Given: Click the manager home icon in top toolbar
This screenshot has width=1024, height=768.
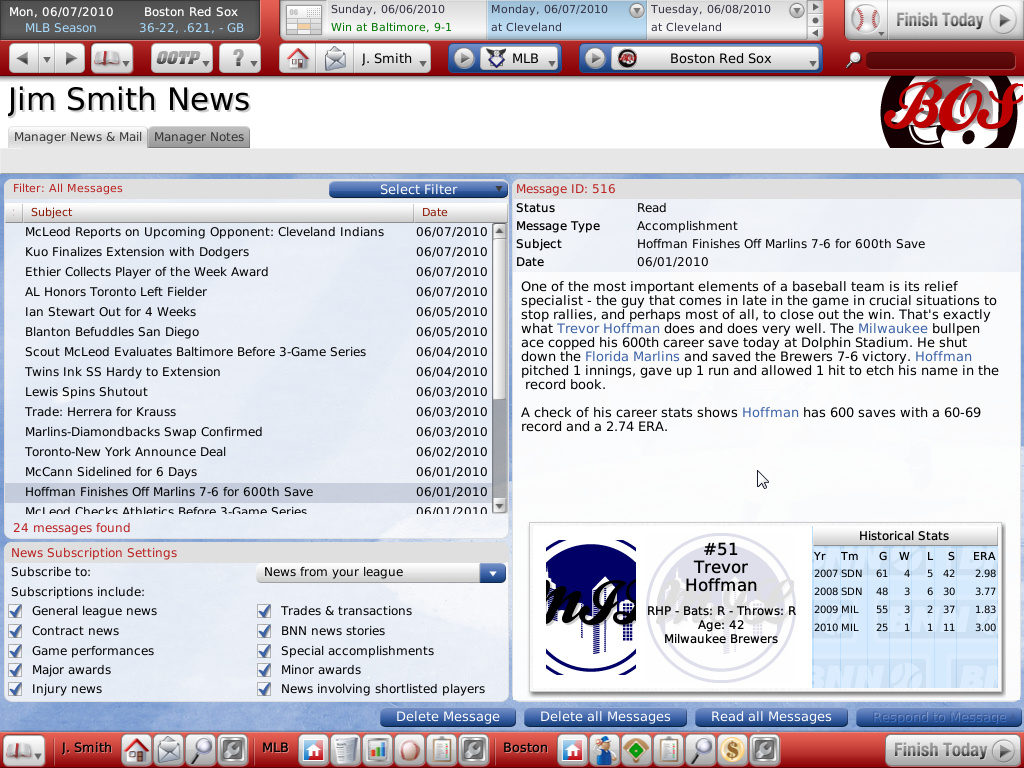Looking at the screenshot, I should (x=296, y=59).
